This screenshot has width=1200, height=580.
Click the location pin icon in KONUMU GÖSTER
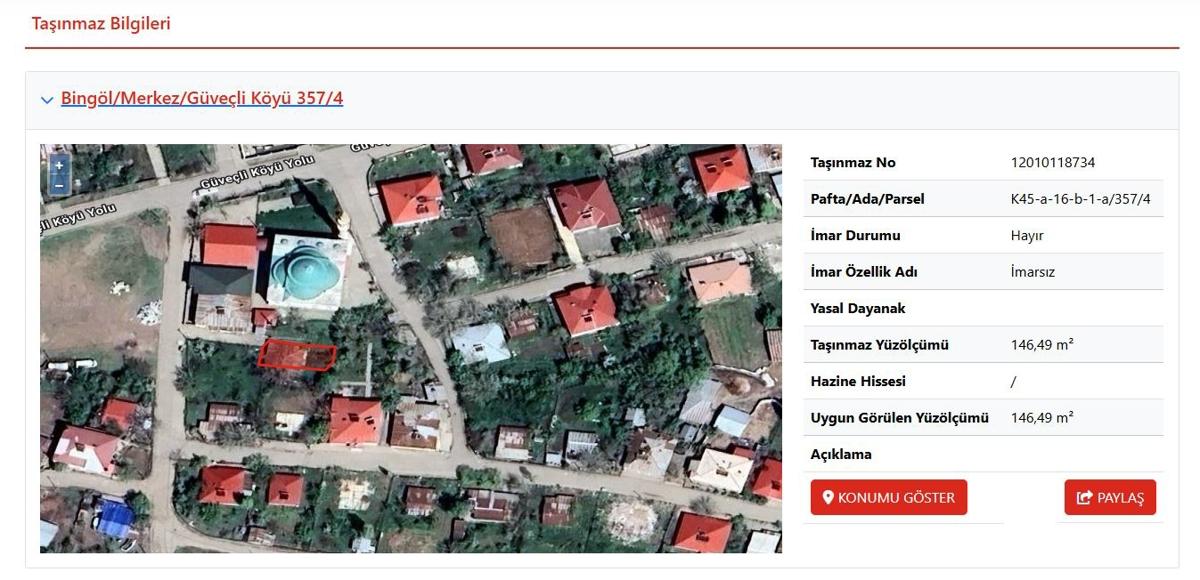click(828, 497)
